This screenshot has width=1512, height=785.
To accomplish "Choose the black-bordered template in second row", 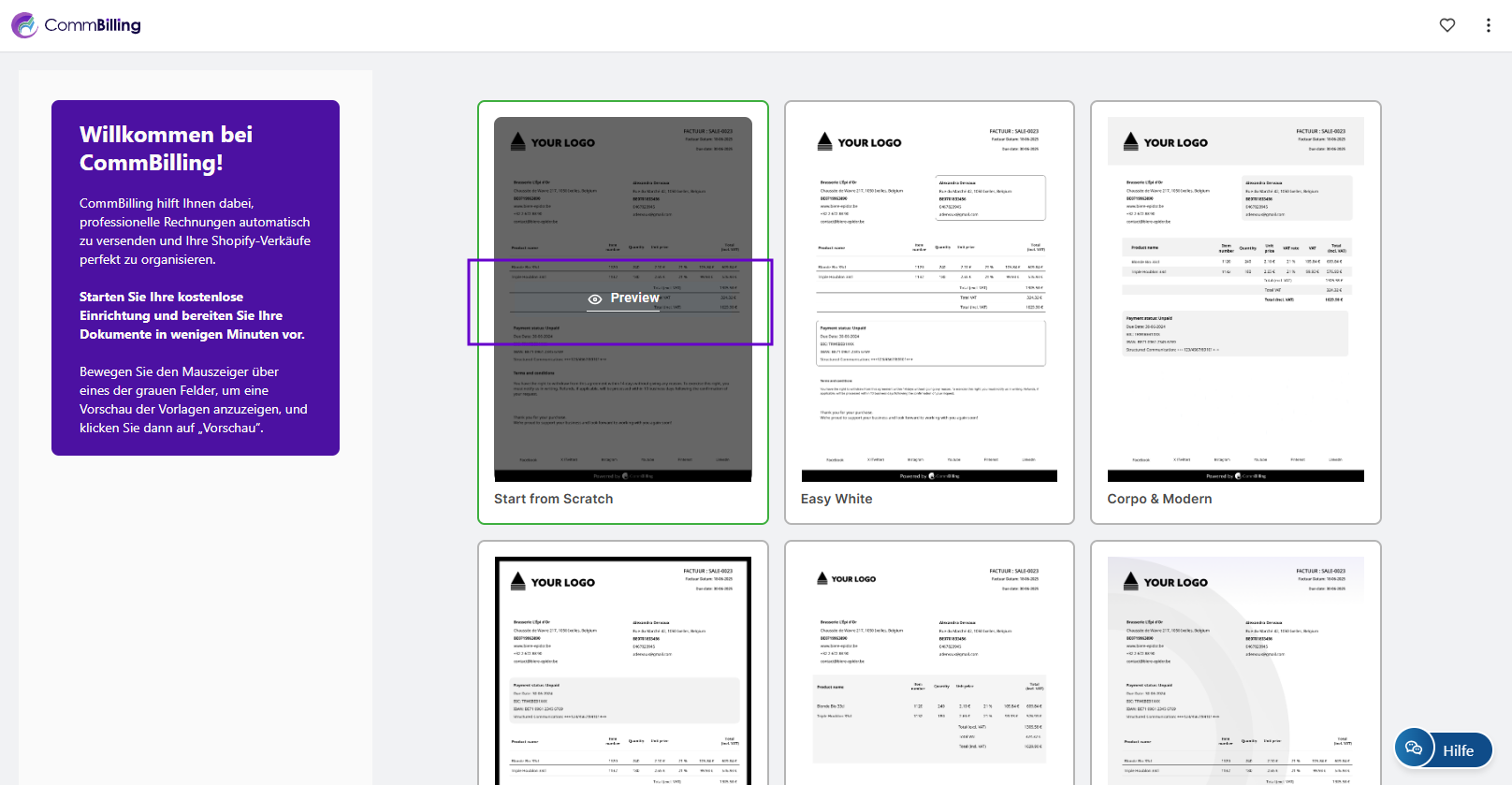I will click(x=623, y=670).
